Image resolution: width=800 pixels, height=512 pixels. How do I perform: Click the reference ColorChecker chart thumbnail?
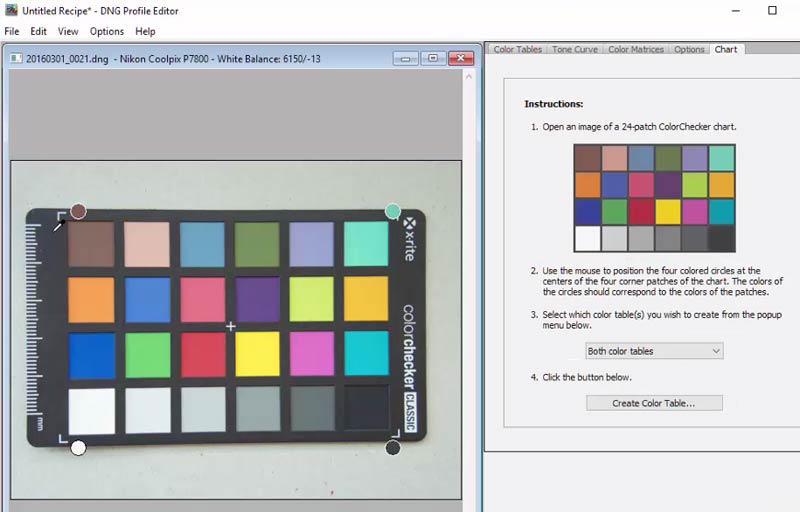pyautogui.click(x=655, y=198)
